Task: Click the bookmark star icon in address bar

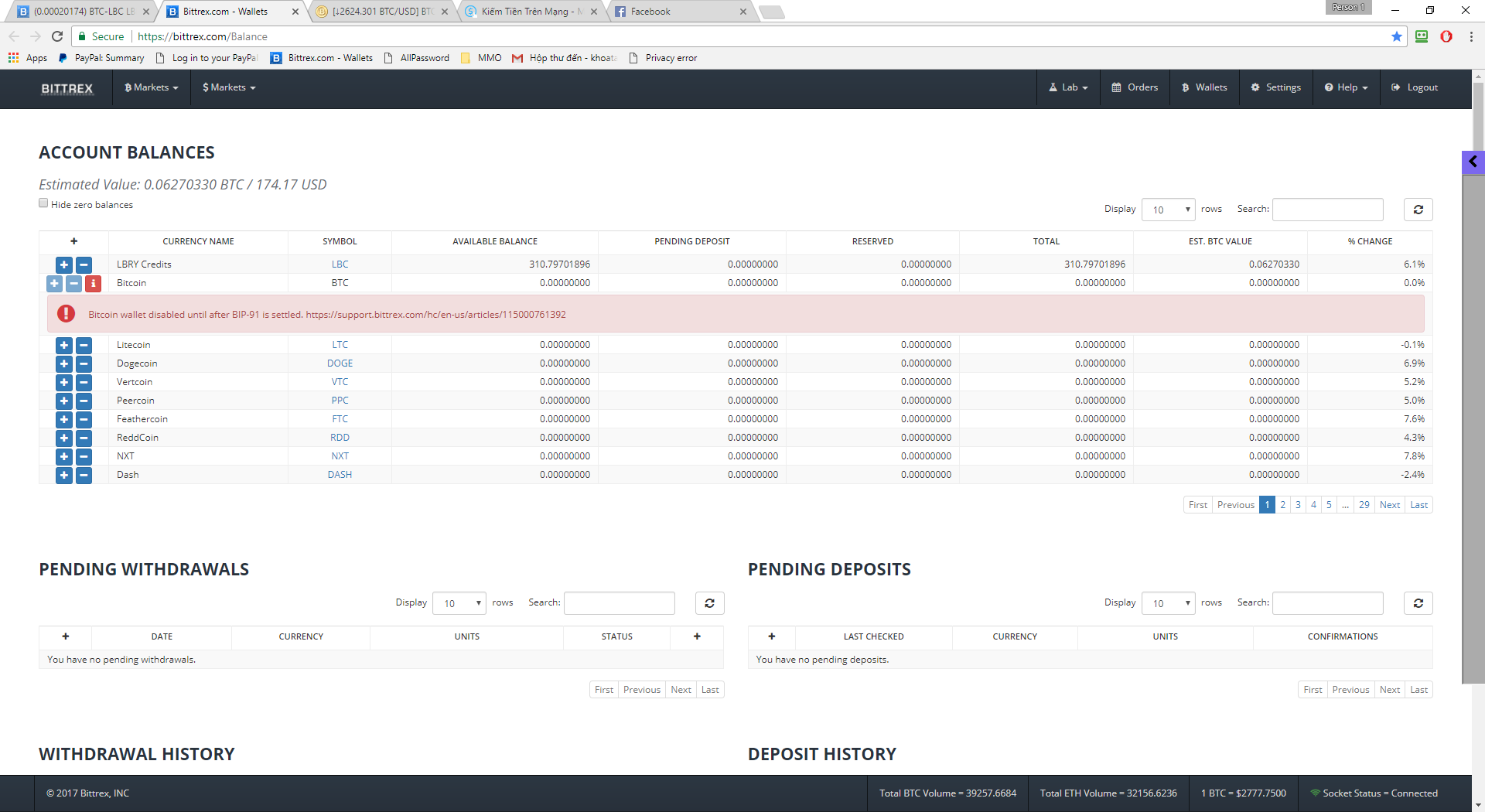Action: (x=1396, y=36)
